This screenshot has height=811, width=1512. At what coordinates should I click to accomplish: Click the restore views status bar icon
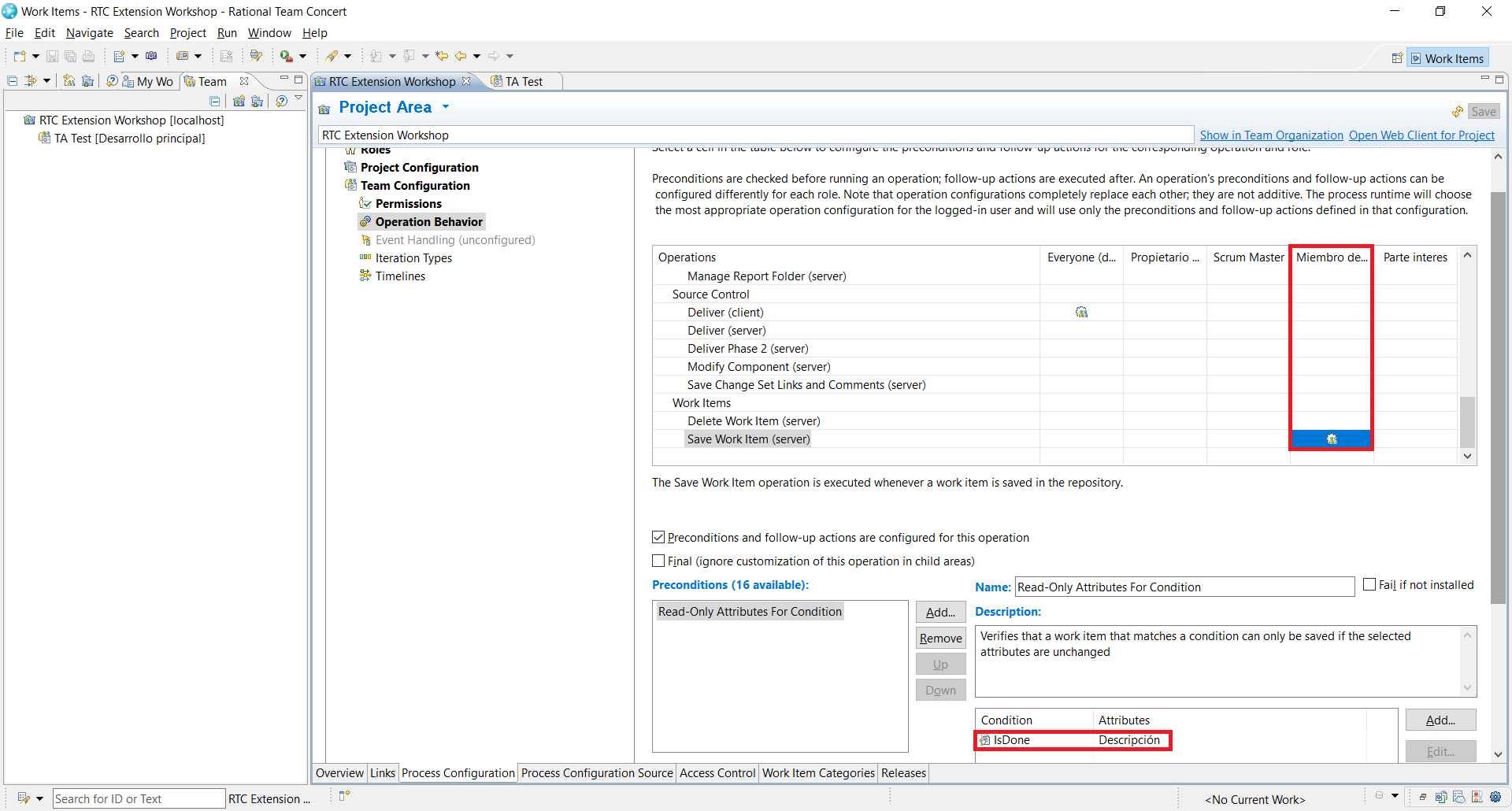(1422, 797)
